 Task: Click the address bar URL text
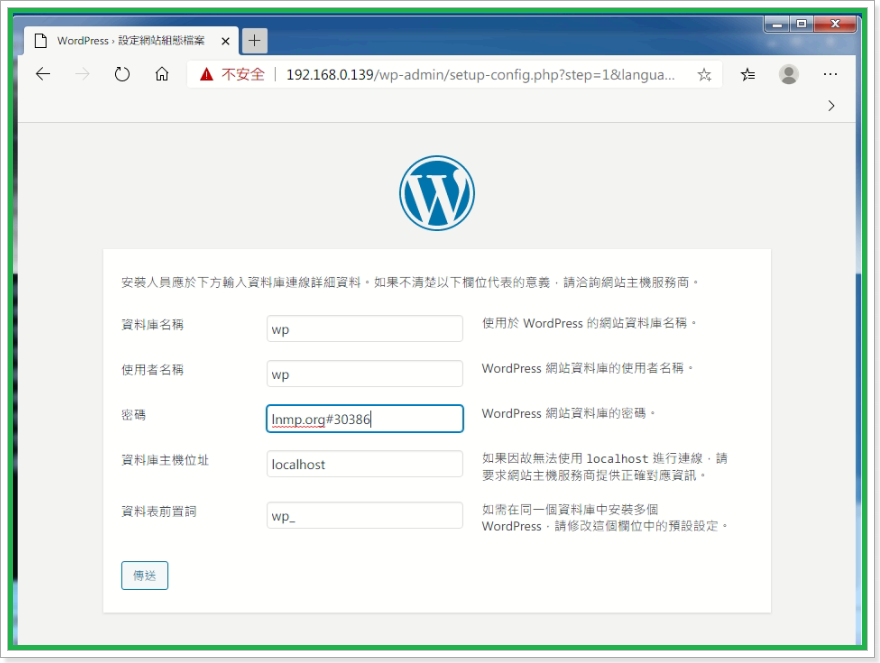pos(480,75)
